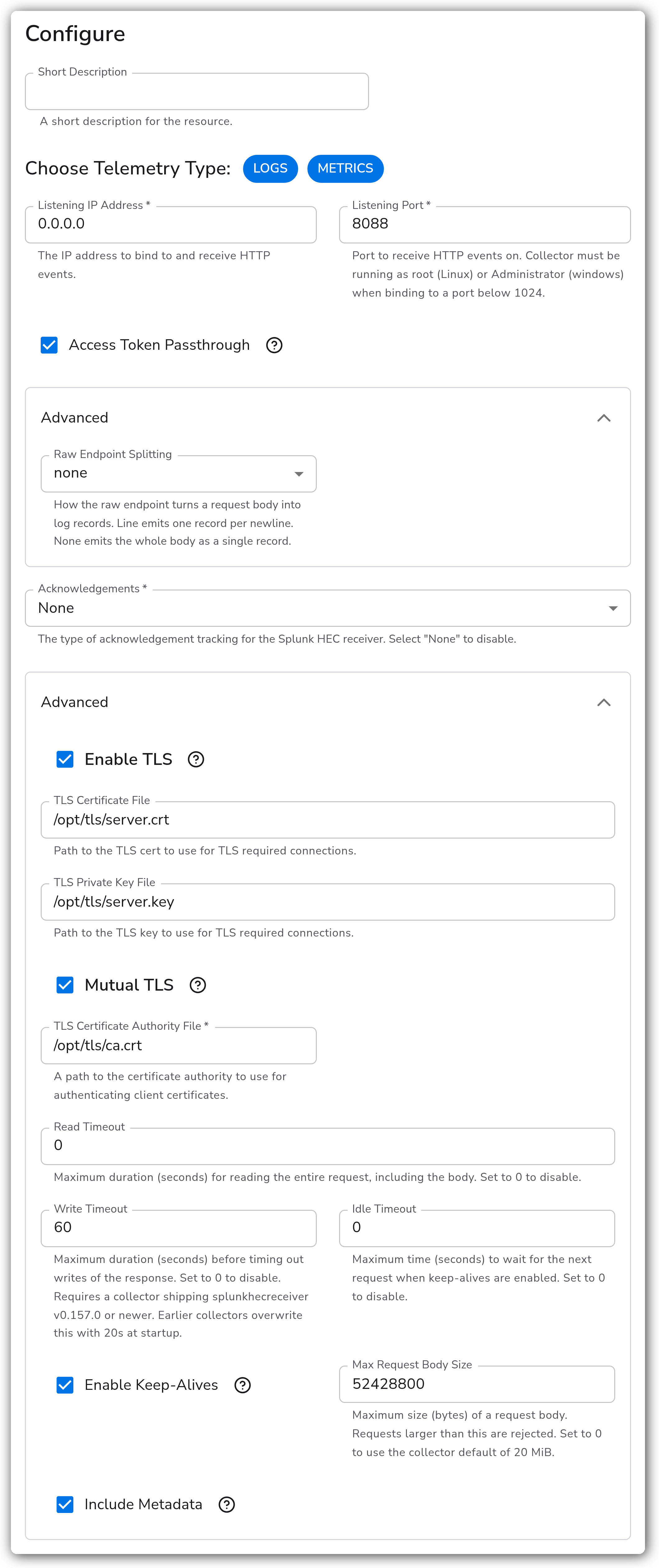Toggle the Enable TLS checkbox
The width and height of the screenshot is (659, 1568).
[x=65, y=760]
